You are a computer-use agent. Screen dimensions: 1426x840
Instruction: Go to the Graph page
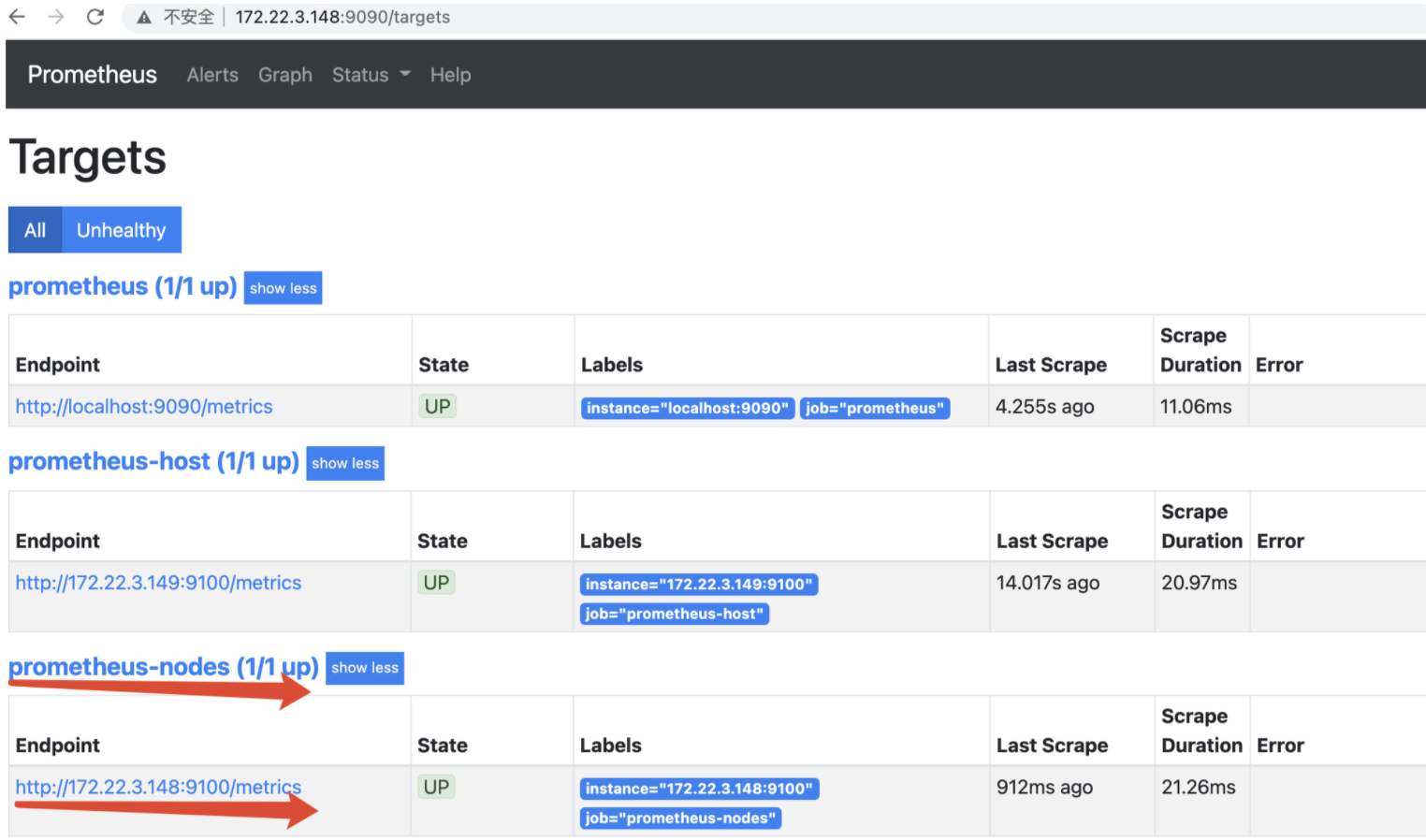coord(285,75)
